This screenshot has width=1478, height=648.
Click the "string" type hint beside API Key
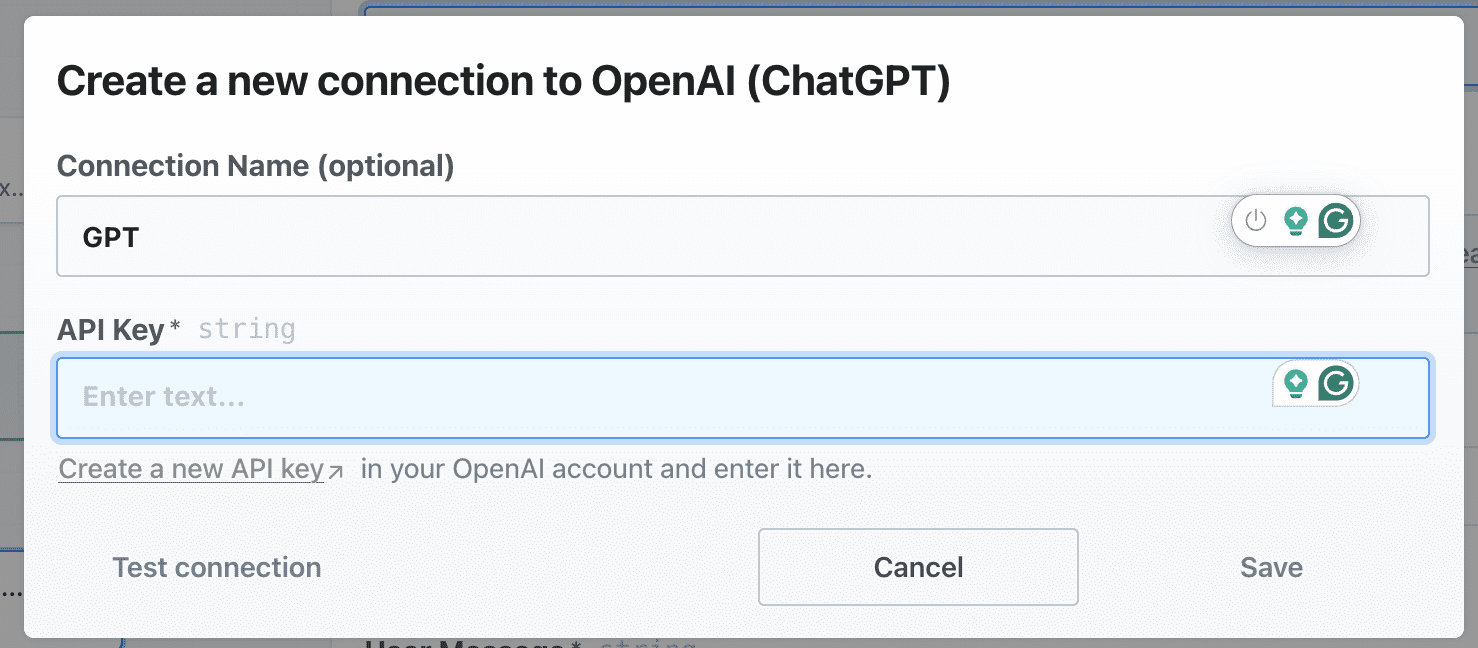246,328
